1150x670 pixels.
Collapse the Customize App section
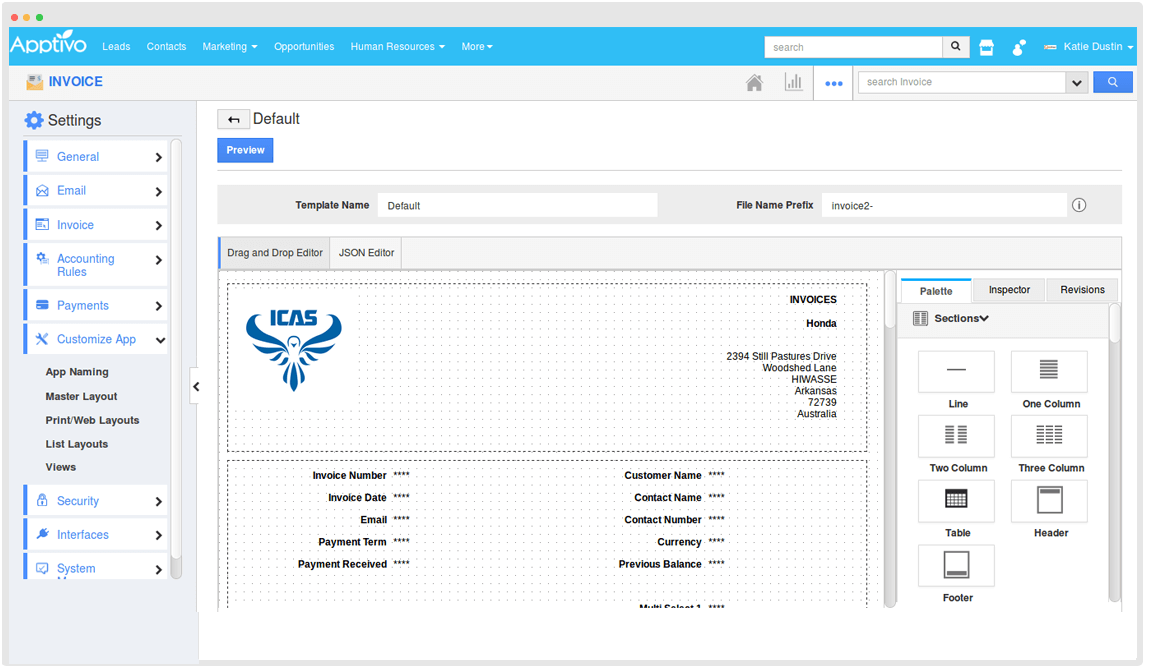point(159,340)
